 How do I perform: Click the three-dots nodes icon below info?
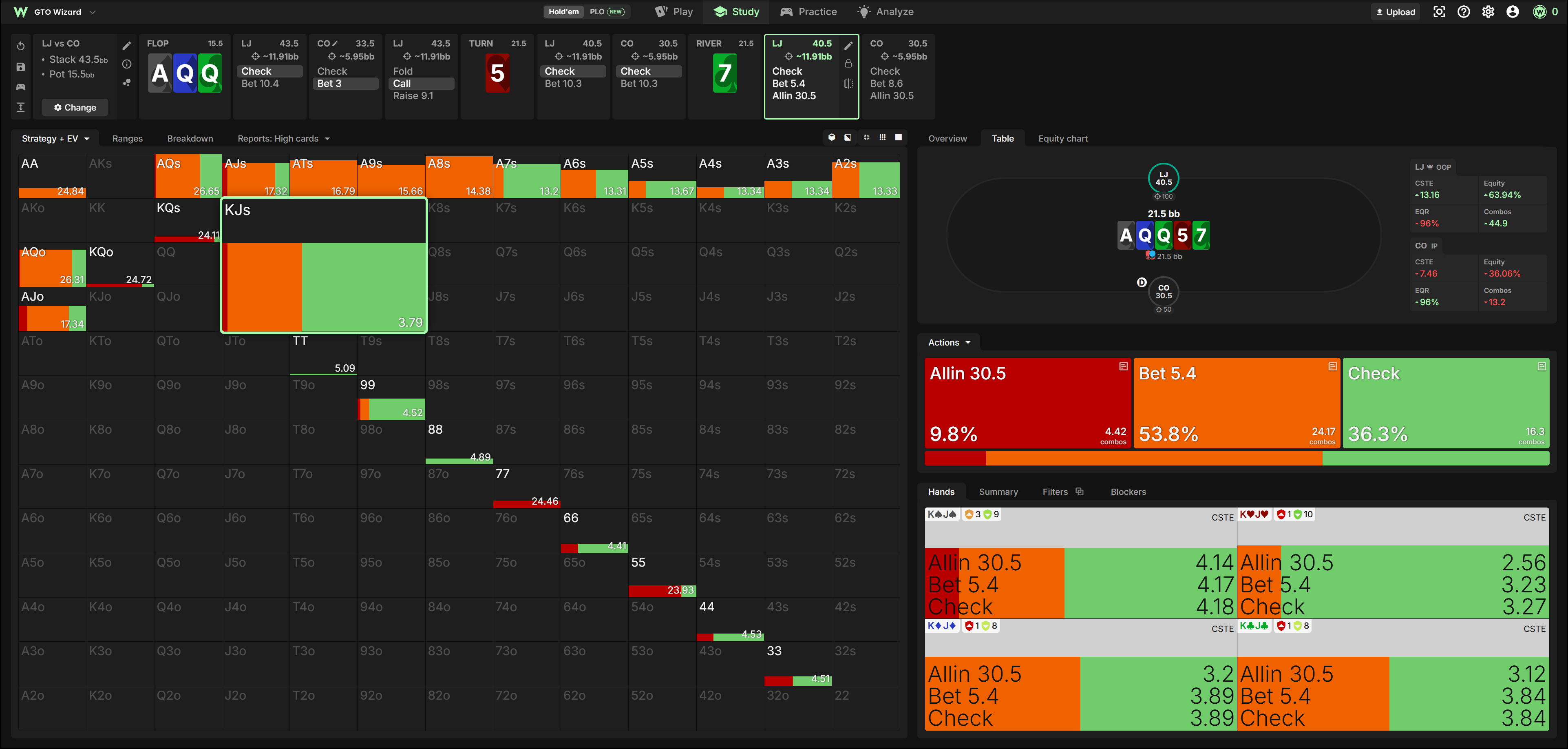pos(127,82)
